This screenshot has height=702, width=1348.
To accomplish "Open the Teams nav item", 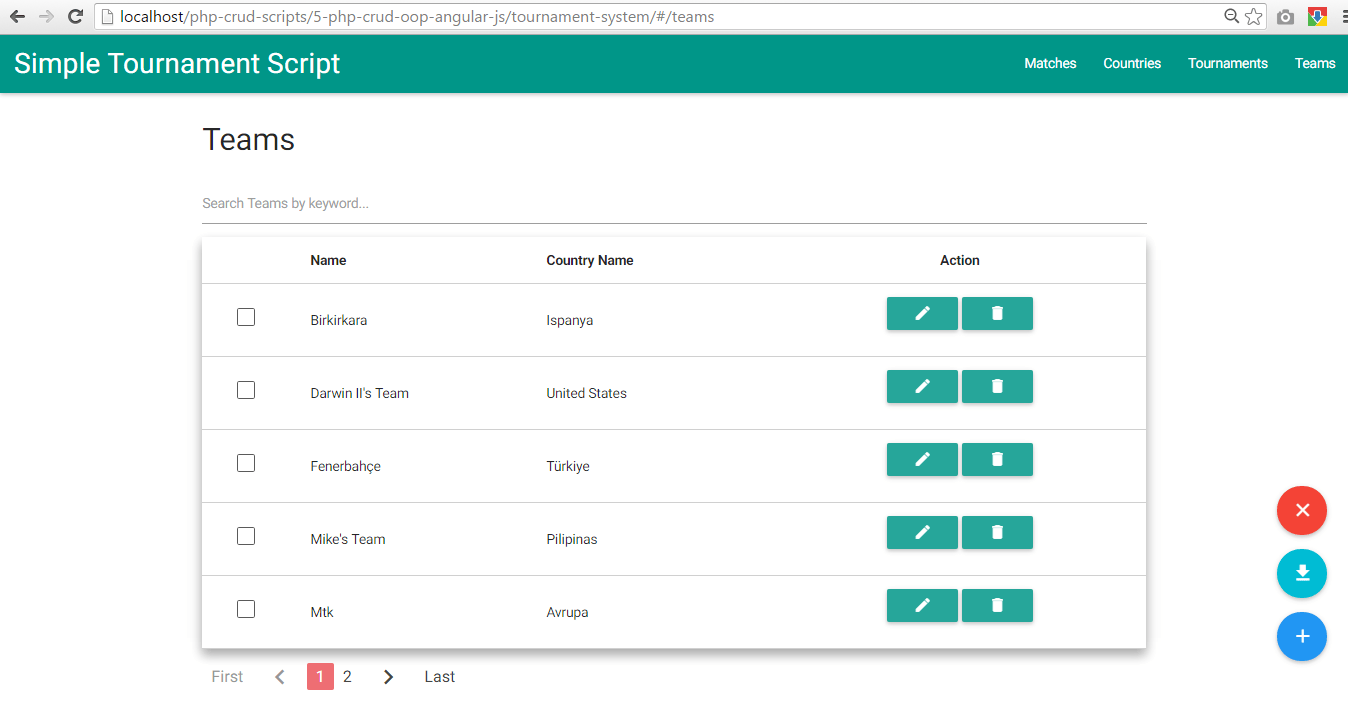I will 1315,63.
